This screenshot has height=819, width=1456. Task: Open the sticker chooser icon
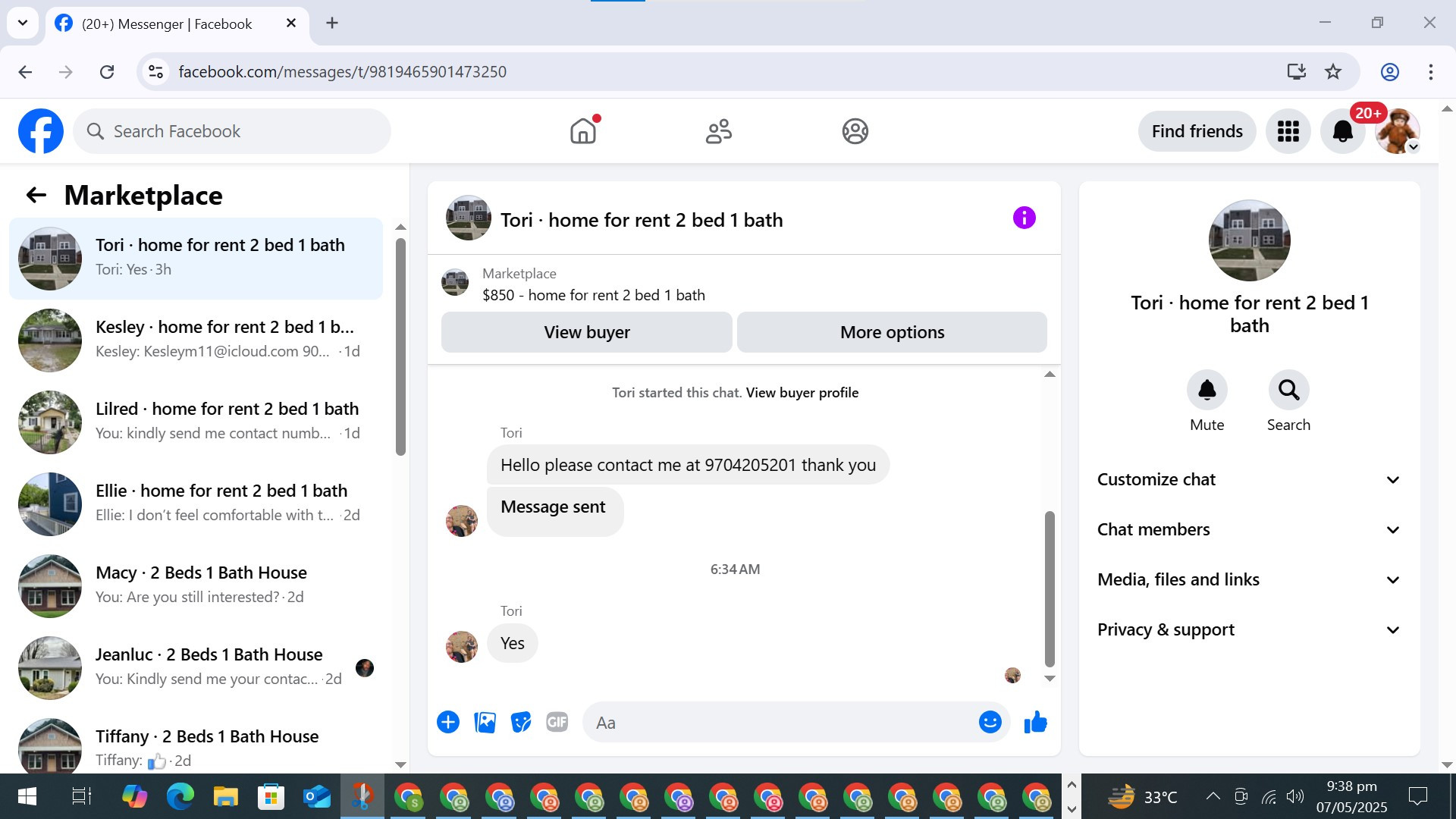point(521,723)
